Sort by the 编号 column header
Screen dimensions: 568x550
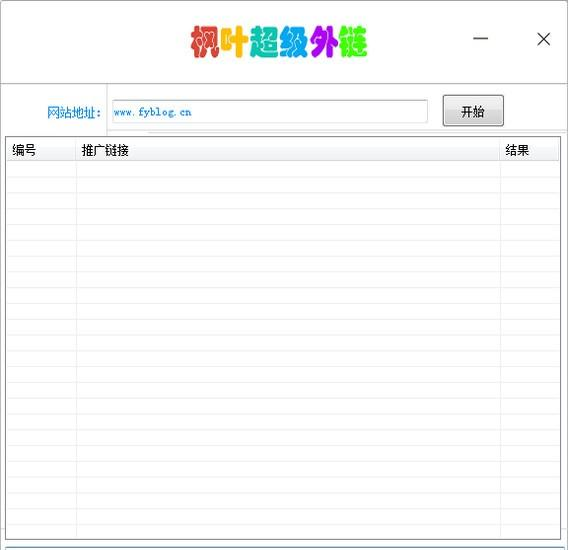pyautogui.click(x=41, y=150)
